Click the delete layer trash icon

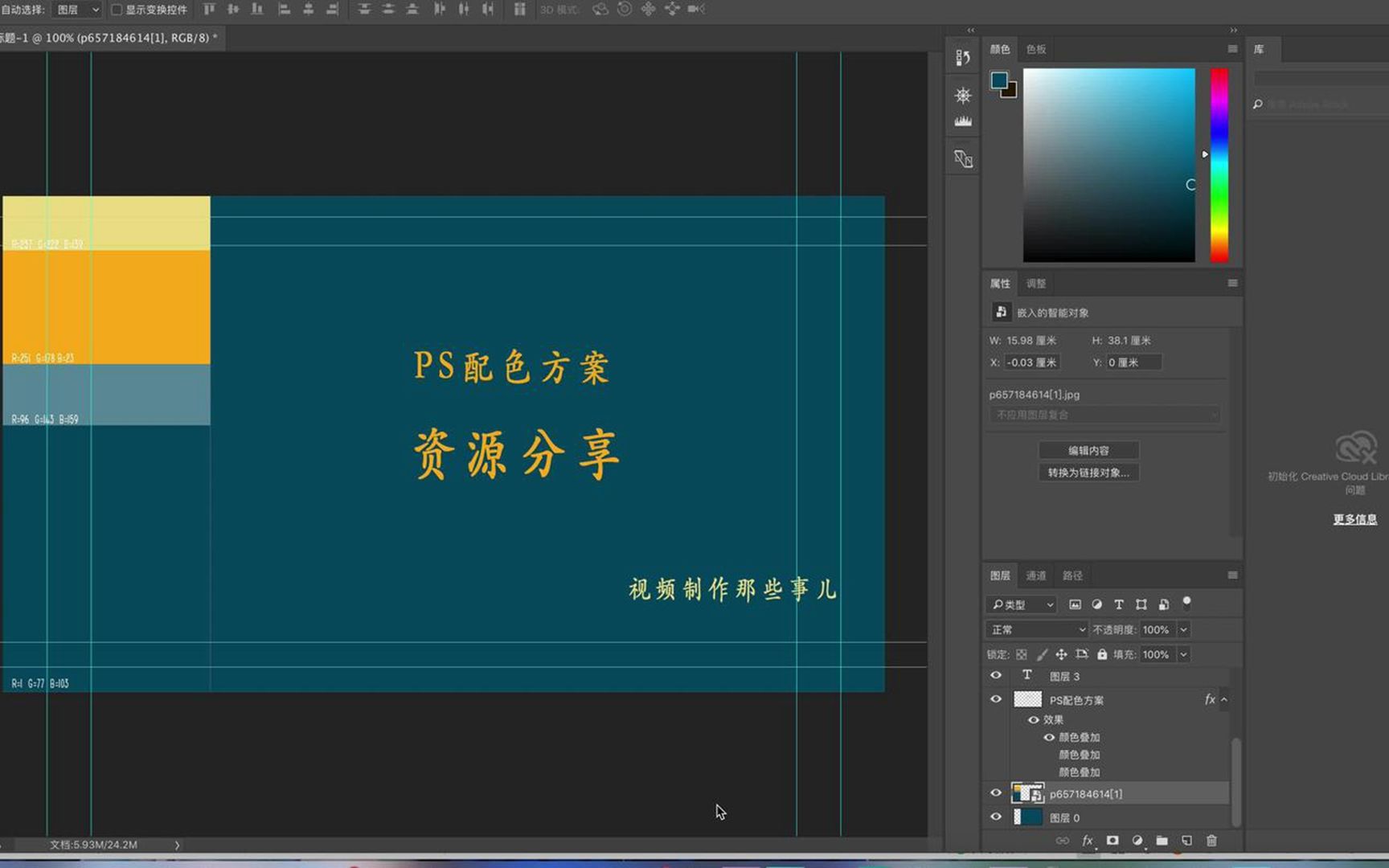point(1211,841)
